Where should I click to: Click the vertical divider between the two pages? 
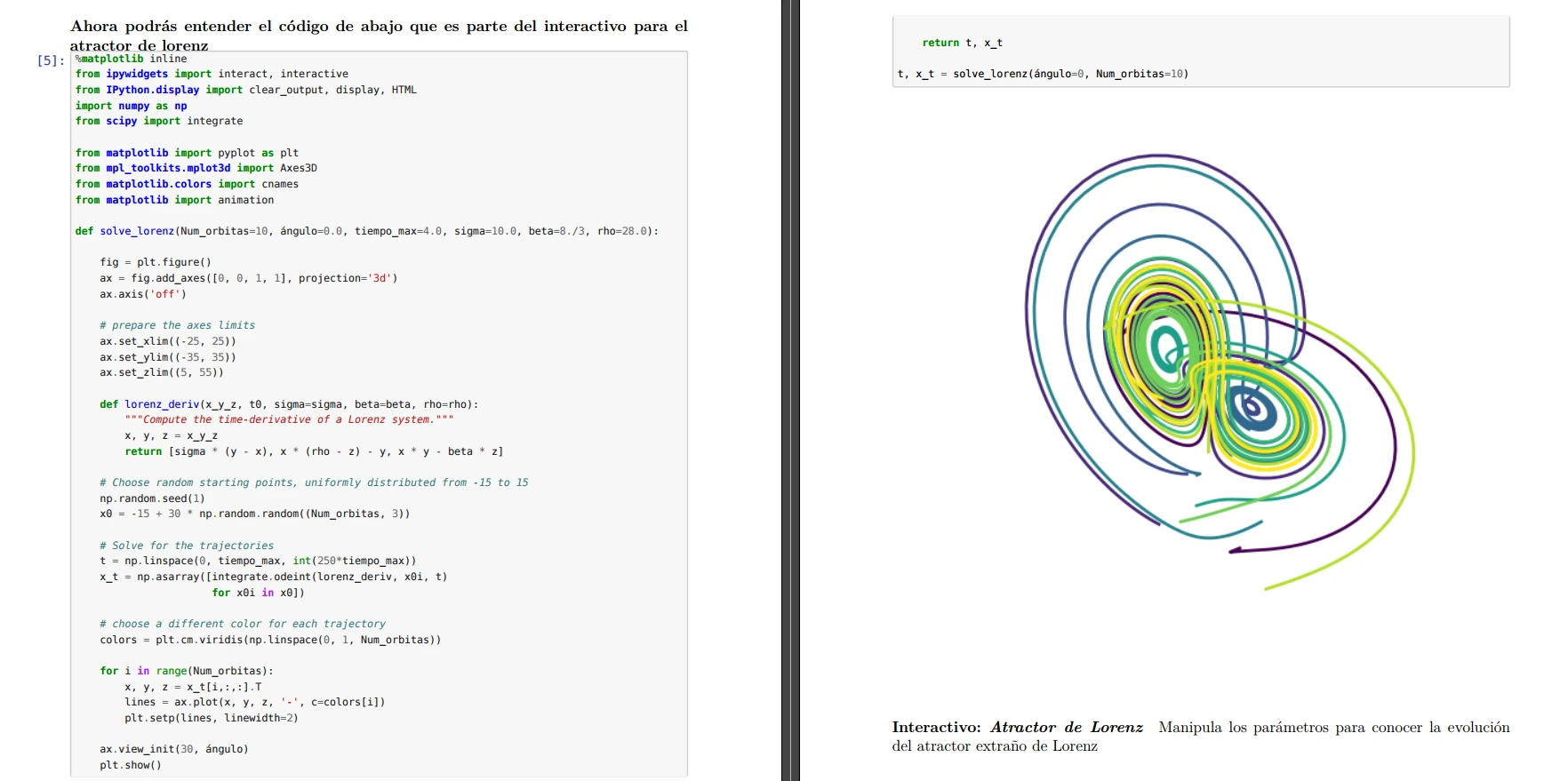(790, 391)
